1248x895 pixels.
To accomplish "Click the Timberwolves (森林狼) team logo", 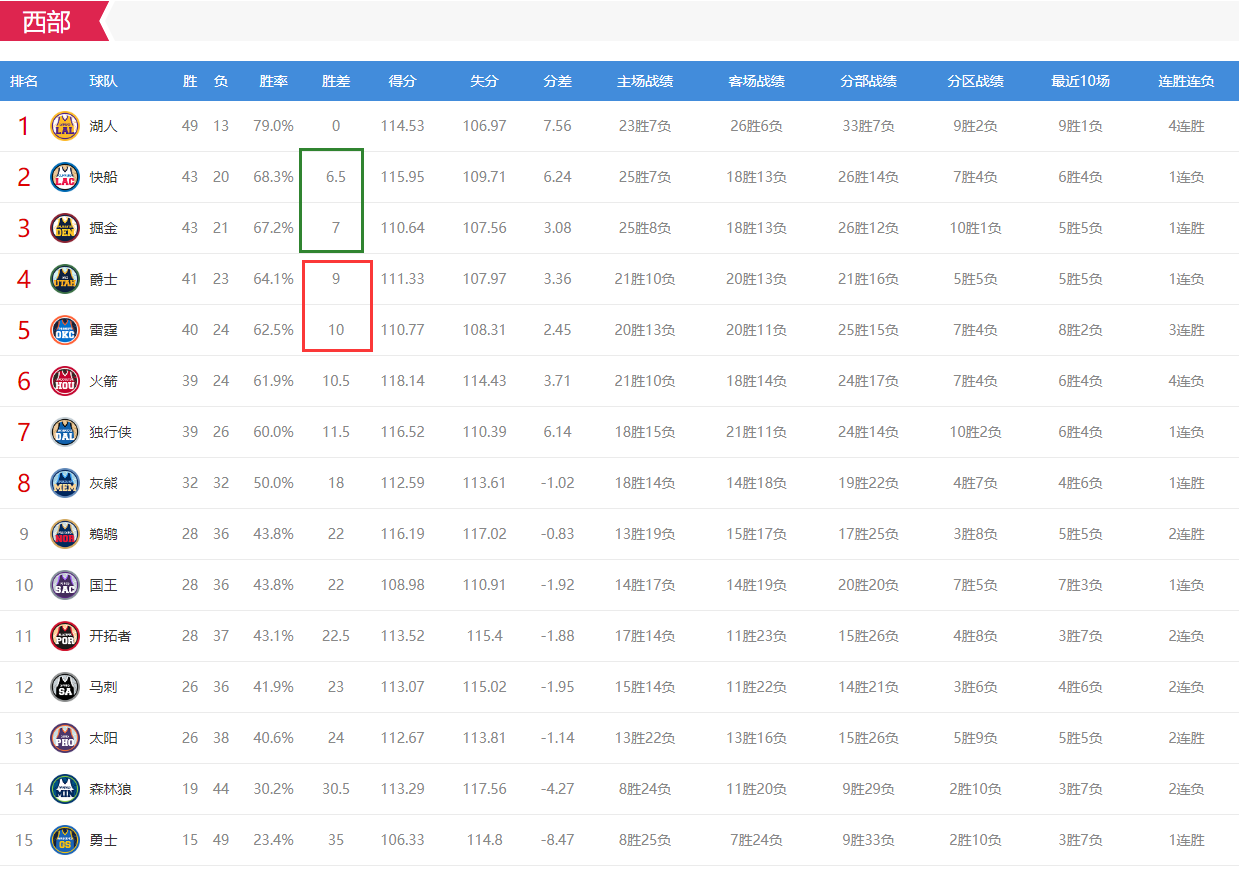I will [x=65, y=789].
